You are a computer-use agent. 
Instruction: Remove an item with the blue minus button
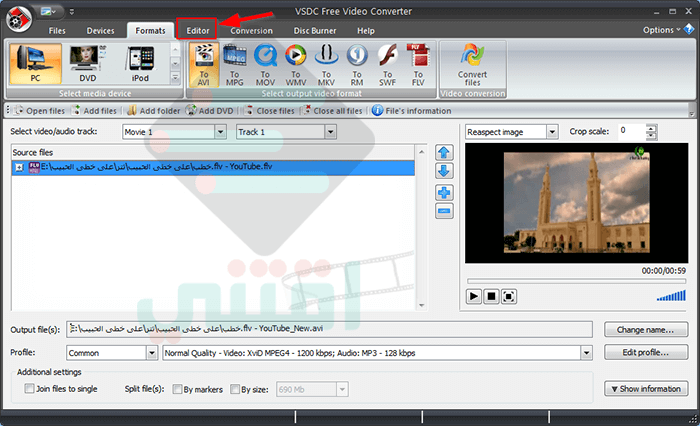point(444,211)
